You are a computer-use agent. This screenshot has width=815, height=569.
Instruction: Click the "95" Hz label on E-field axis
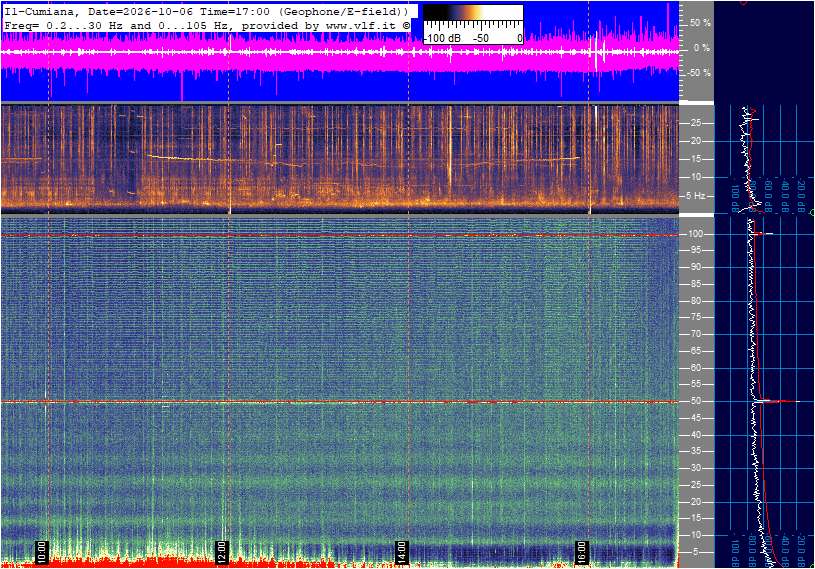[695, 250]
